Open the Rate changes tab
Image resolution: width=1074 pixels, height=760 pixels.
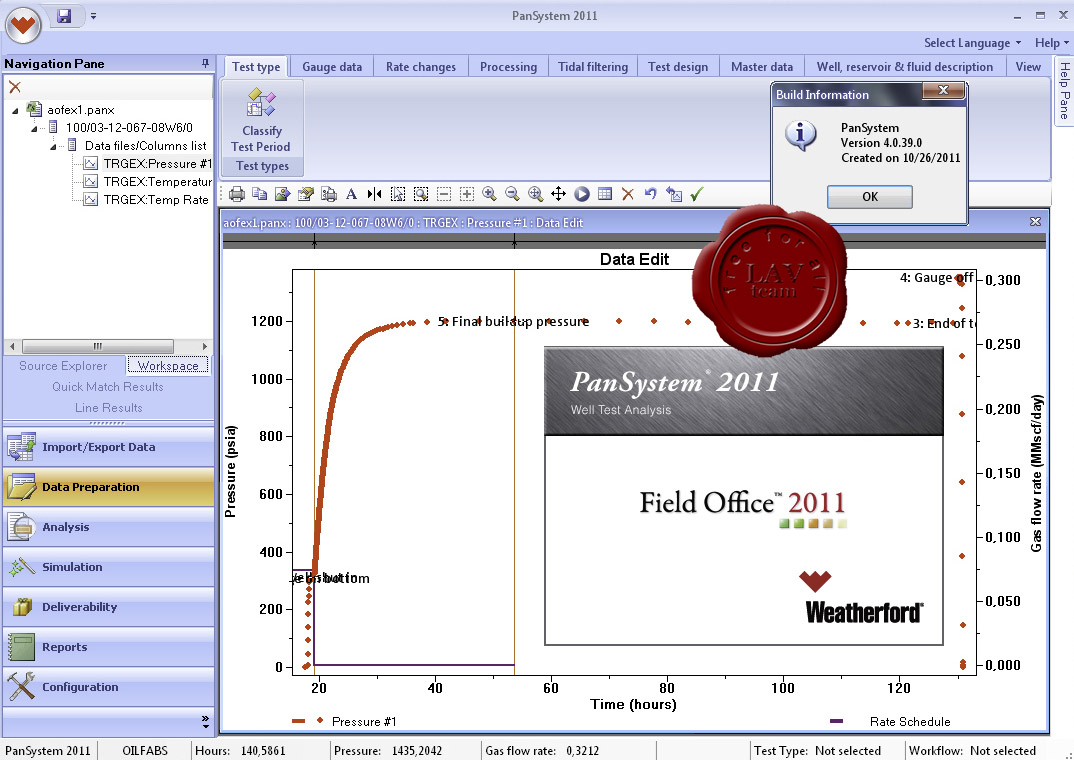point(421,67)
